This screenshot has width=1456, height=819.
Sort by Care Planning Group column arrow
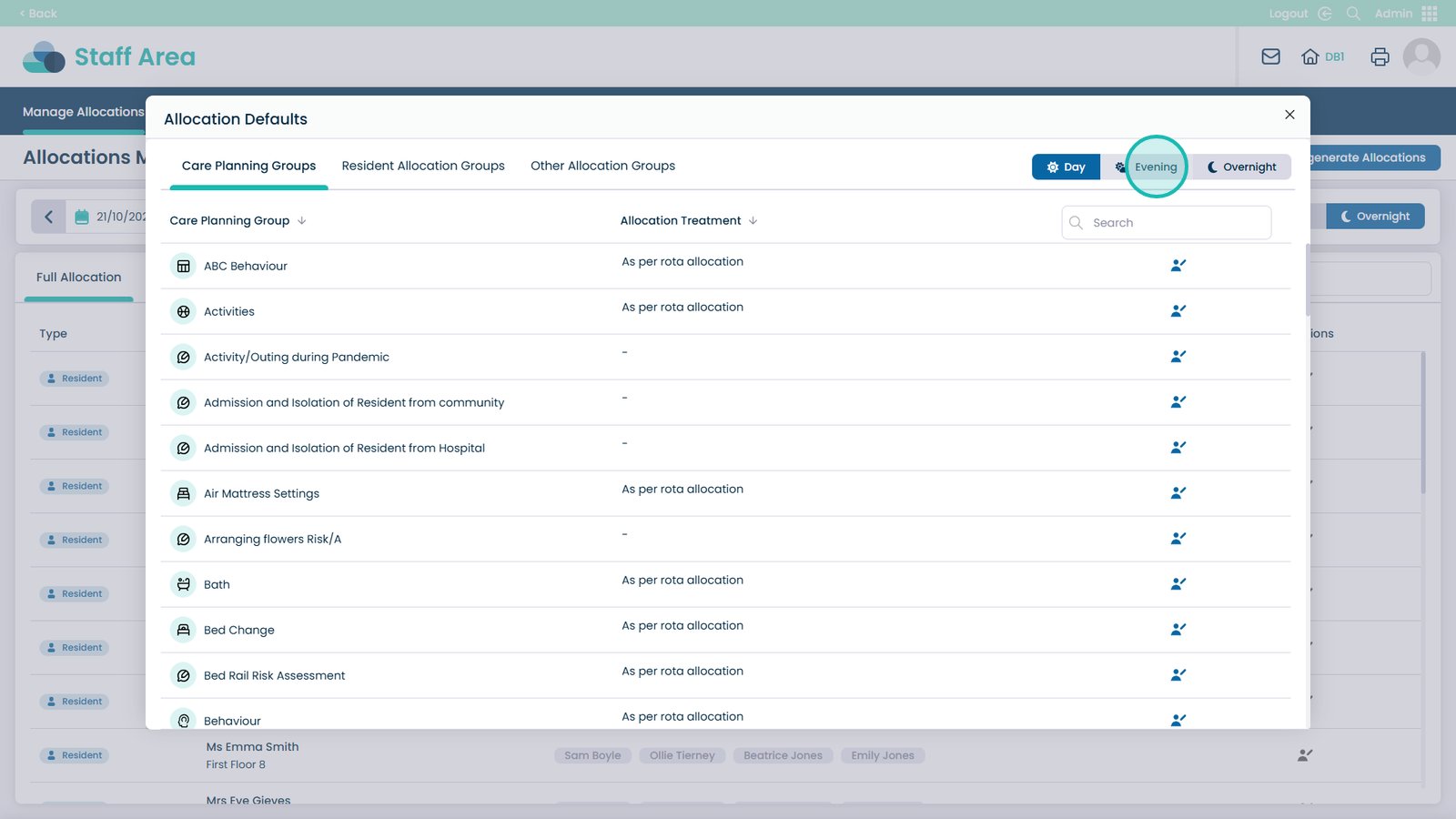302,221
